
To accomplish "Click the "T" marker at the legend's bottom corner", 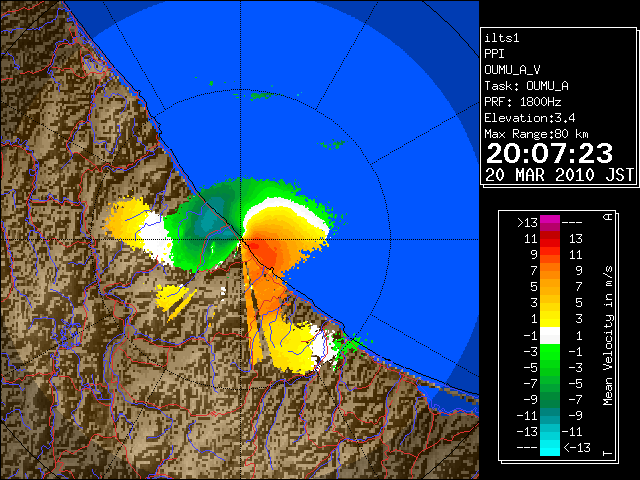I will click(x=608, y=453).
